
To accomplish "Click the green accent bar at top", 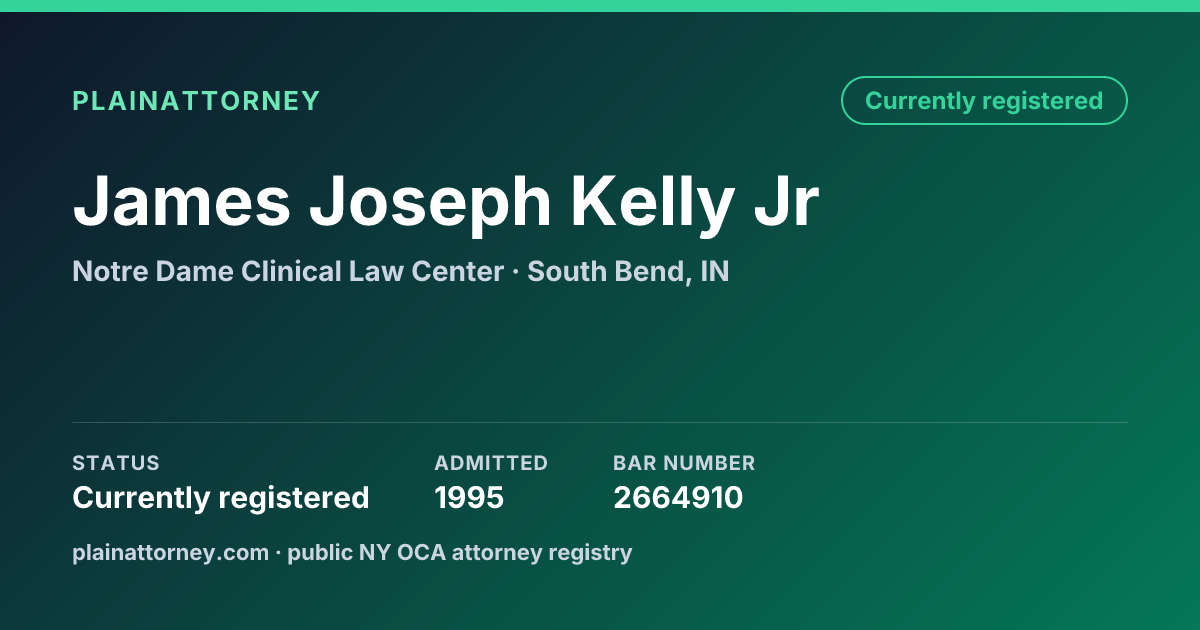I will tap(600, 6).
